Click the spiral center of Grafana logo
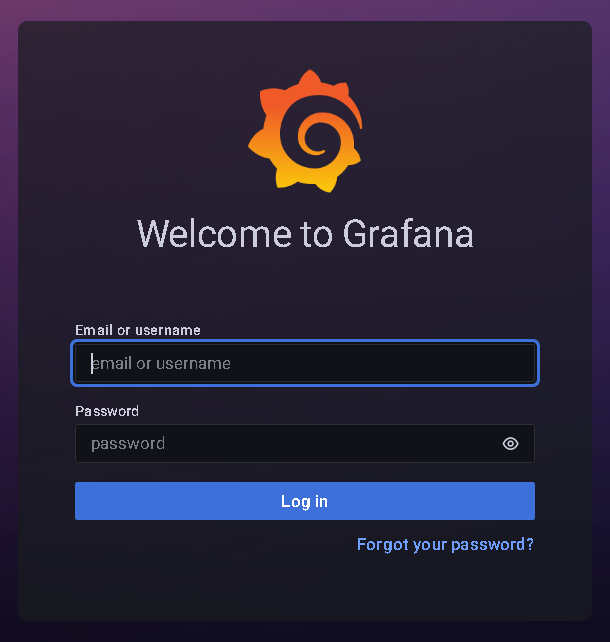Screen dimensions: 610x642 tap(315, 135)
